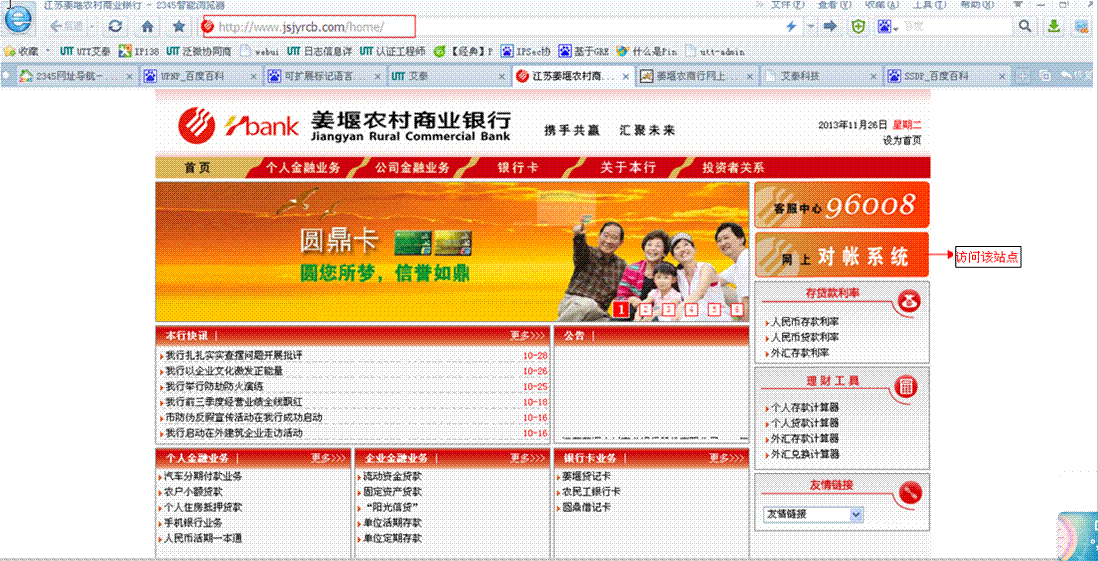
Task: Open the 收藏(A) menu
Action: click(x=882, y=4)
